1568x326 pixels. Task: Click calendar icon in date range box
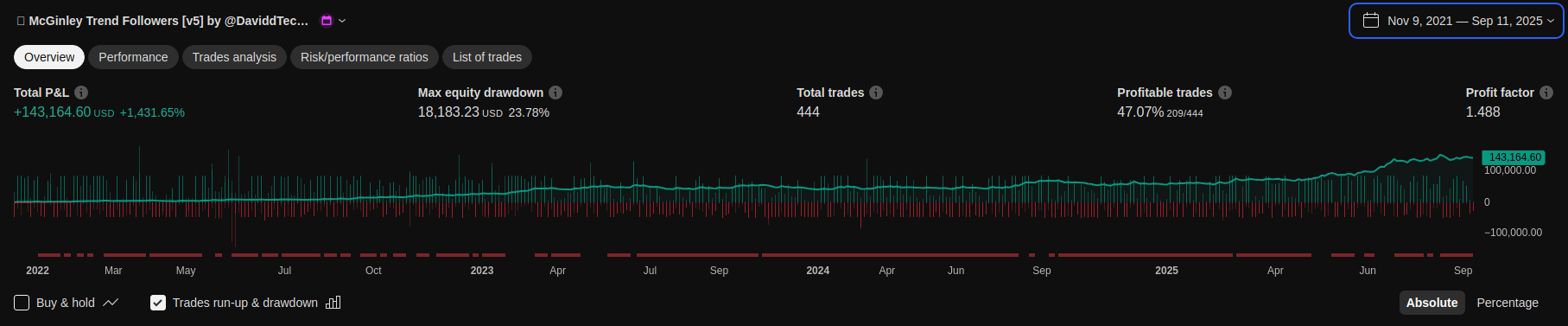point(1371,20)
